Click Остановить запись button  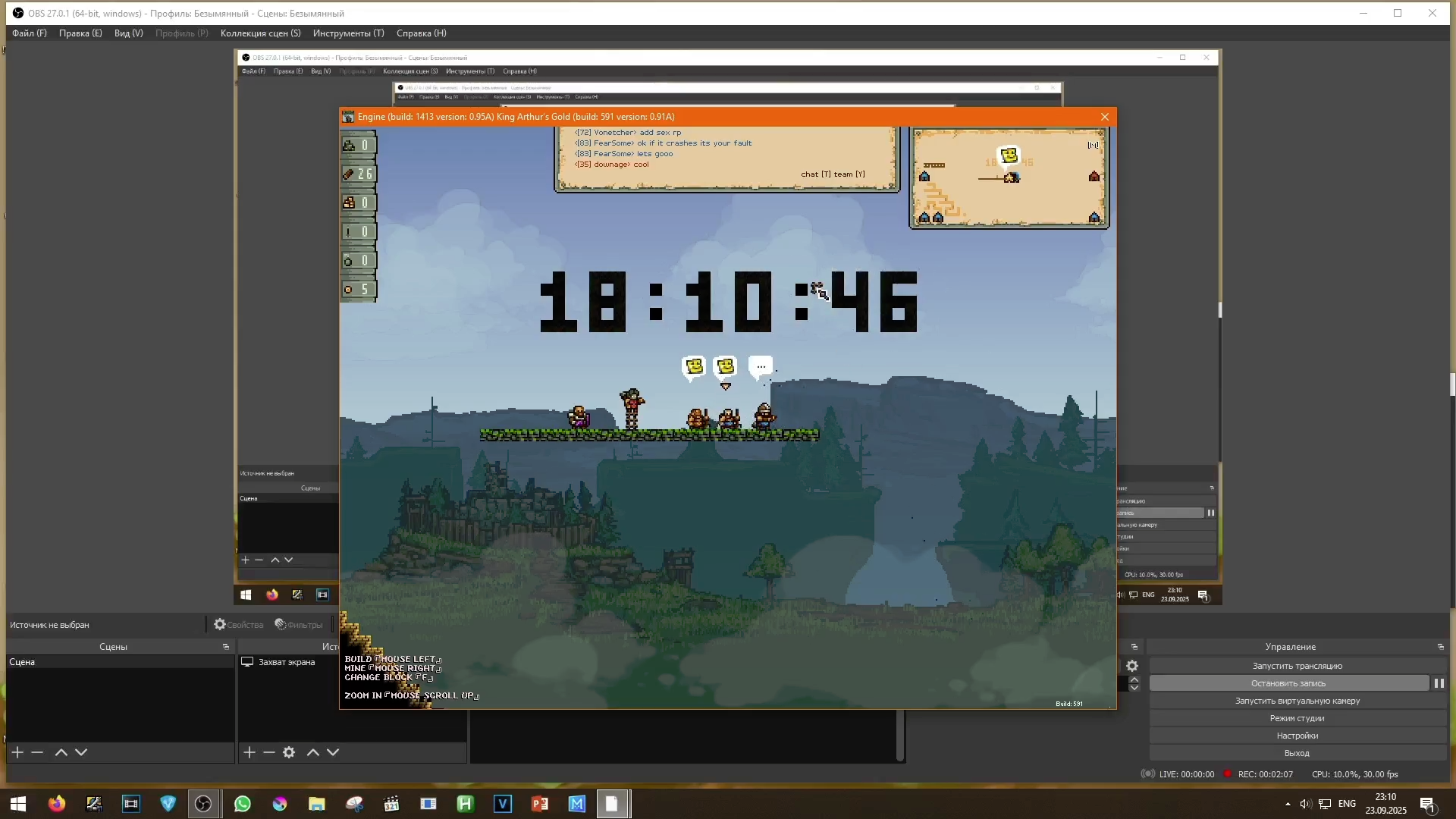[x=1288, y=683]
